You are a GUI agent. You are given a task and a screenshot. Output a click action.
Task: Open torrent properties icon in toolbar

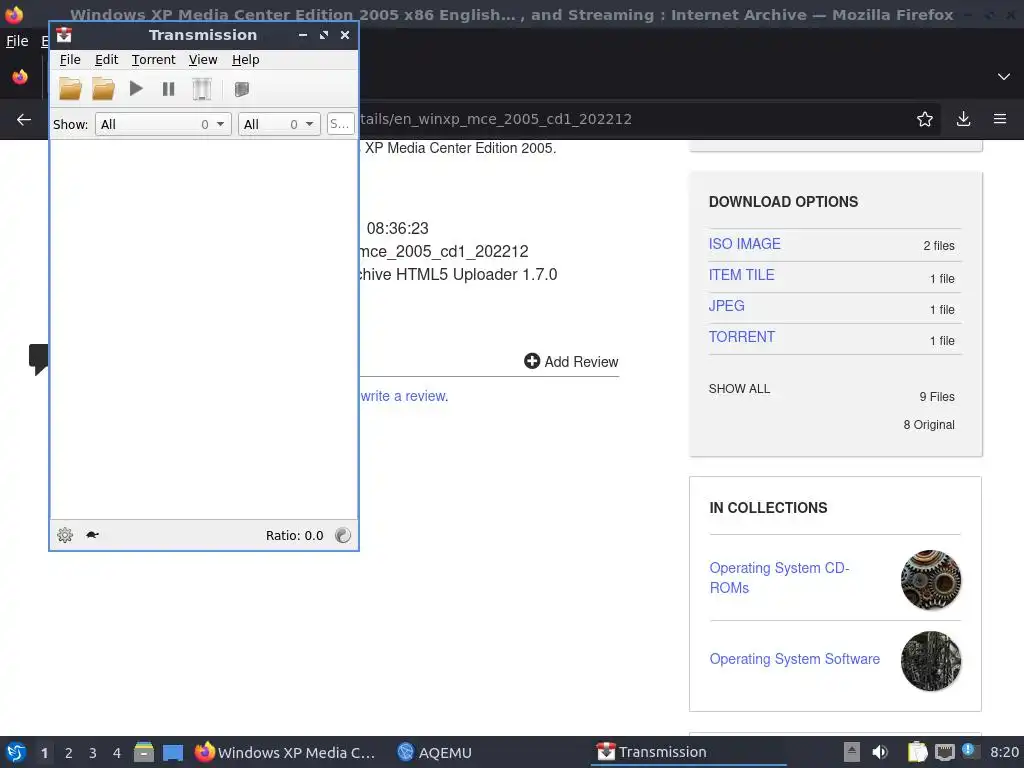tap(242, 89)
